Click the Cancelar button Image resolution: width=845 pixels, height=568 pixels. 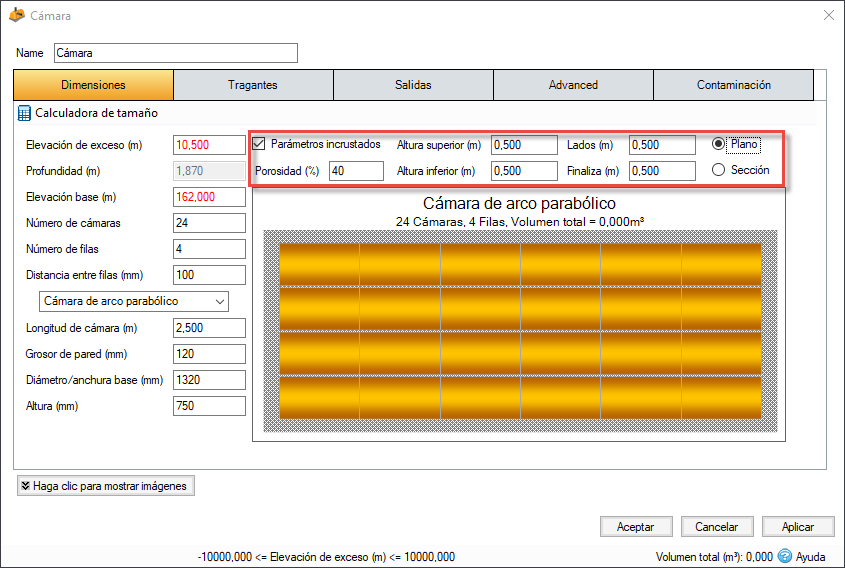click(x=717, y=527)
